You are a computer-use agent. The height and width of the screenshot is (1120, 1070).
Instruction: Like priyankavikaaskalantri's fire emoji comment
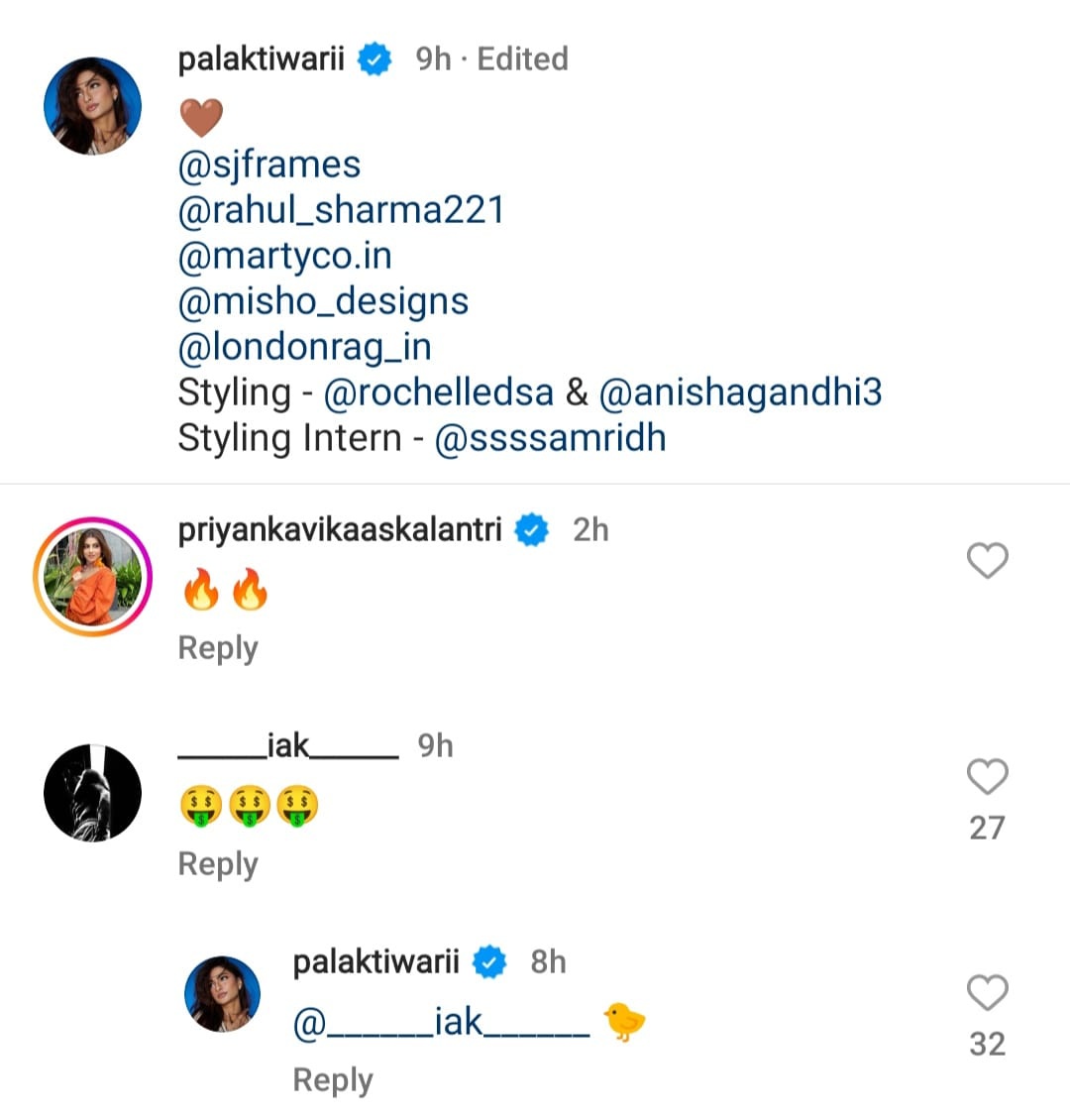pyautogui.click(x=987, y=561)
